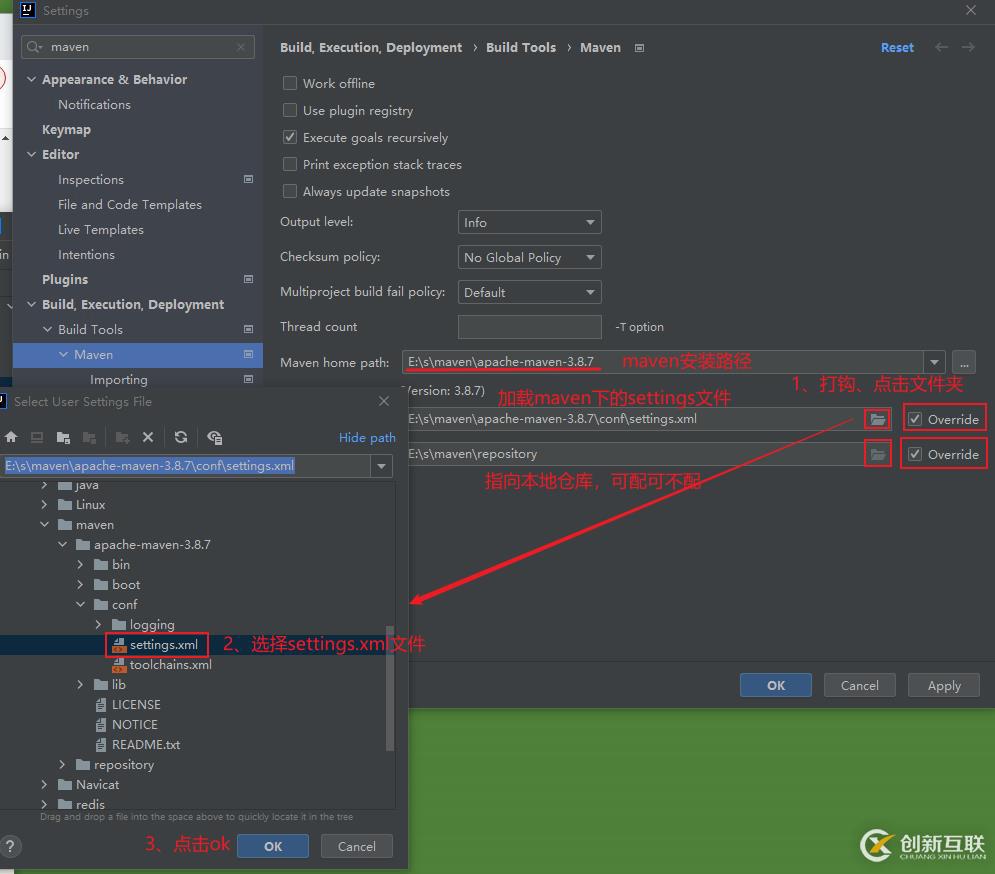Click the file tree vertical scrollbar
Viewport: 995px width, 874px height.
[390, 688]
